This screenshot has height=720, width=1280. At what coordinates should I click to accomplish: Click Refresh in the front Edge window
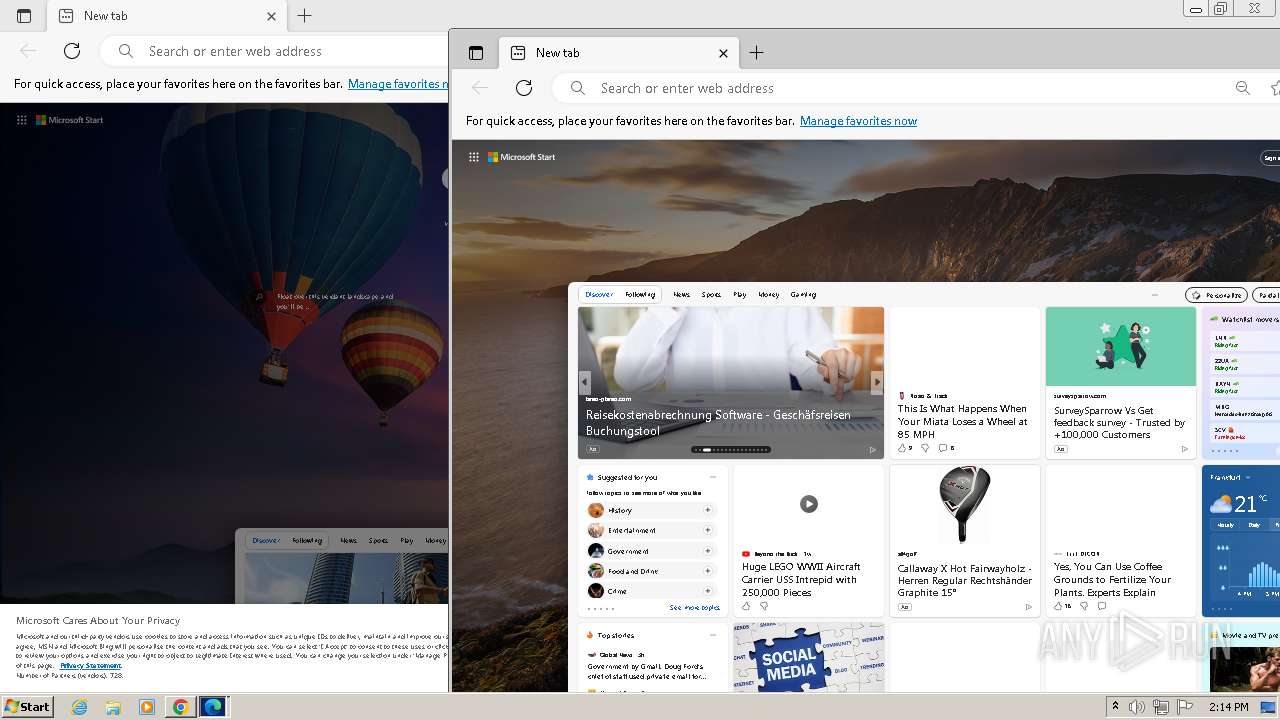[x=524, y=88]
